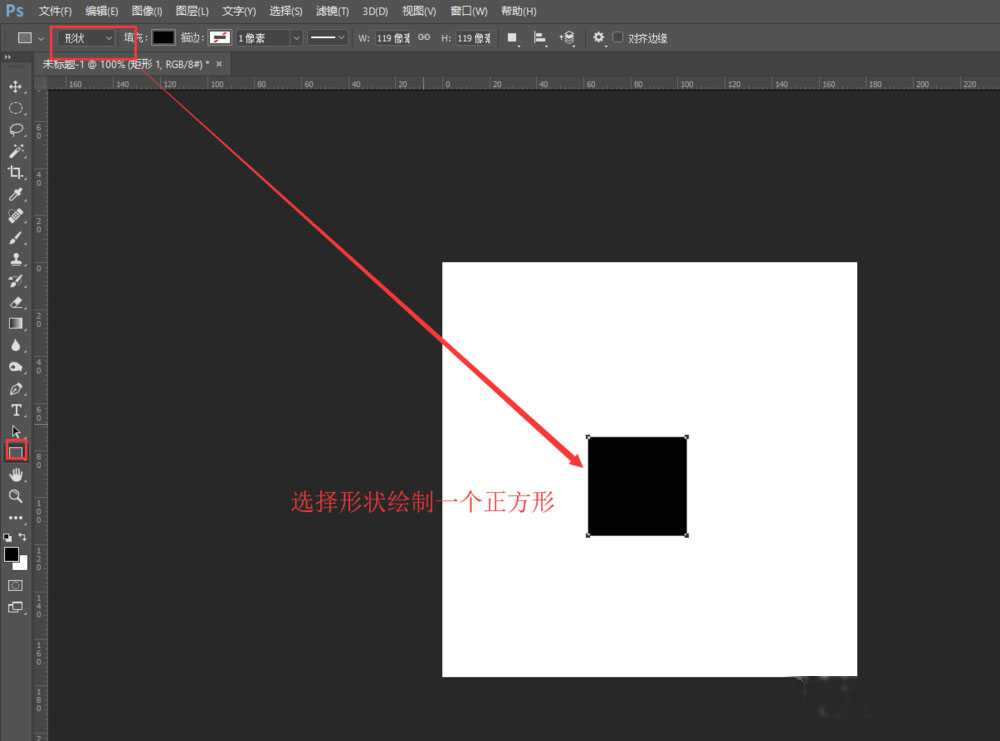Open the shape geometry settings gear

coord(598,37)
